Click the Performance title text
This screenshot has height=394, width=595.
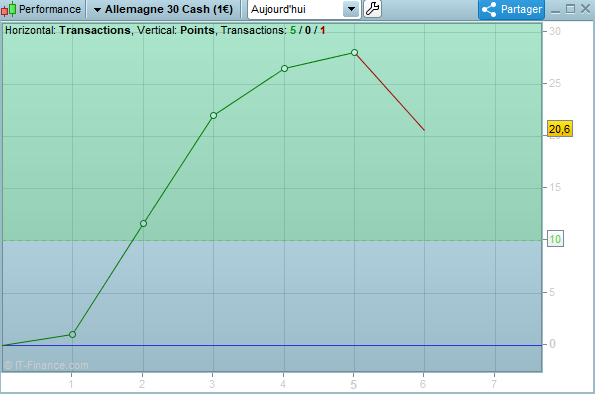[50, 9]
